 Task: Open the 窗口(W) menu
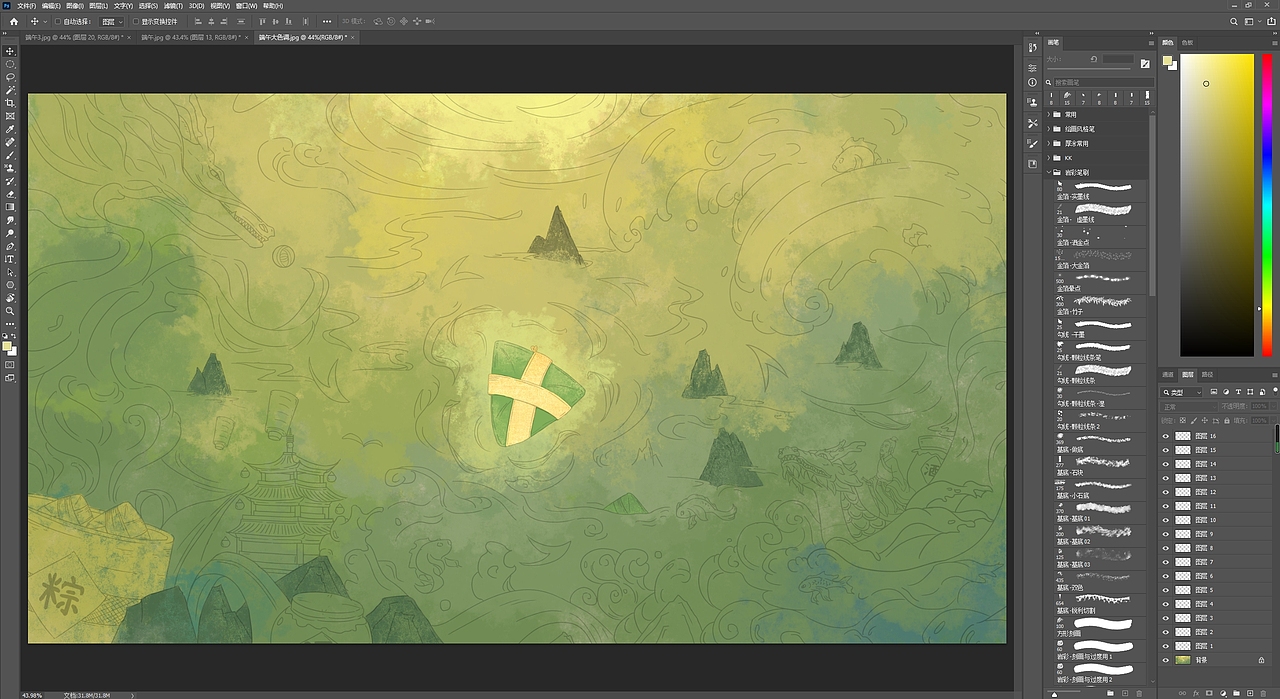[246, 5]
